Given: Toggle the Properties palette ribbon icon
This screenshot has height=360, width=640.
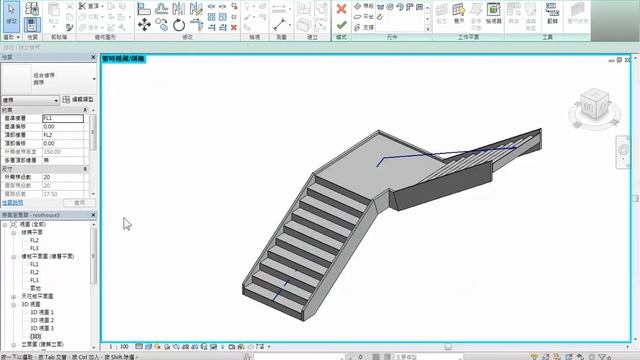Looking at the screenshot, I should [32, 25].
